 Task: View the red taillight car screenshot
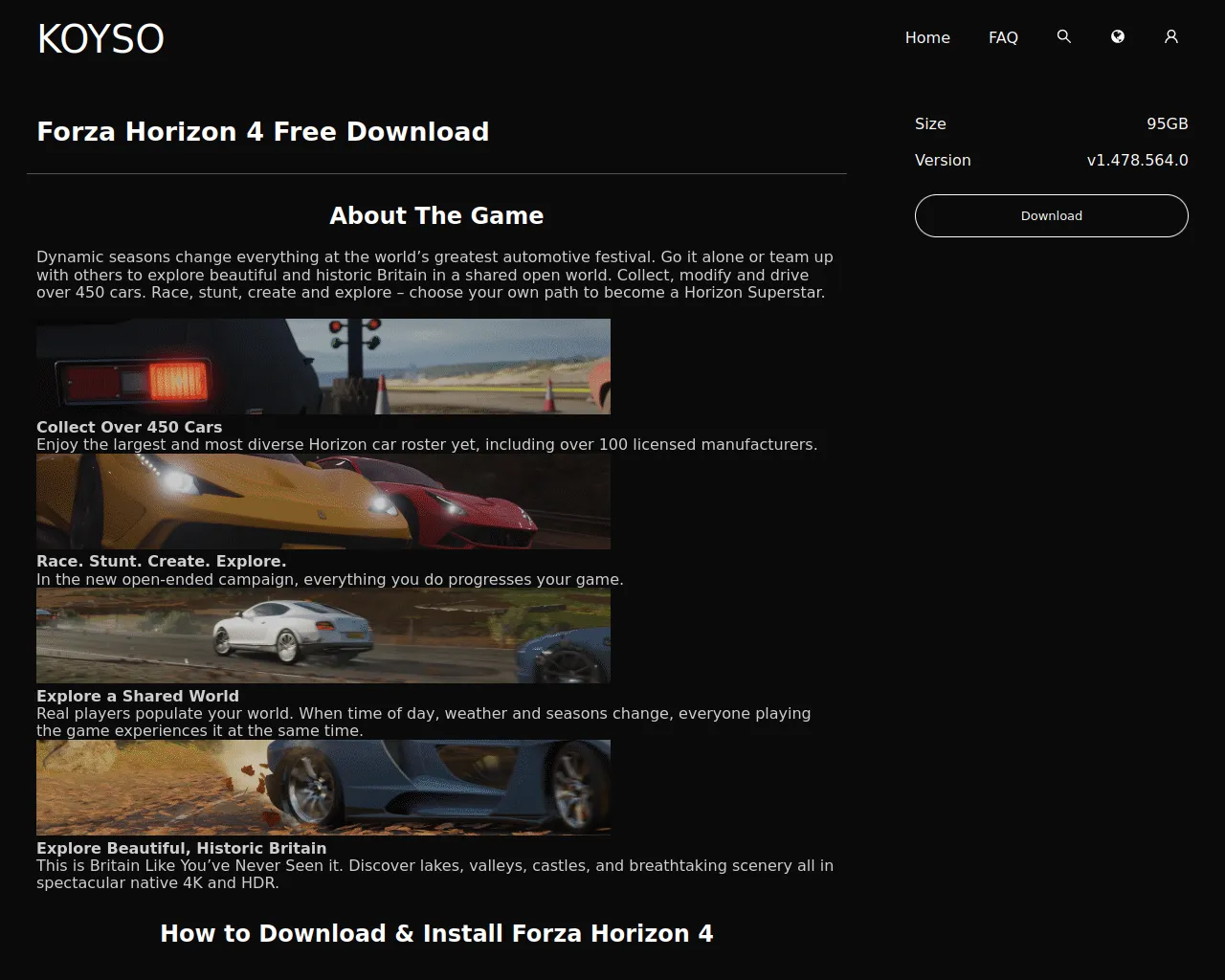point(323,367)
